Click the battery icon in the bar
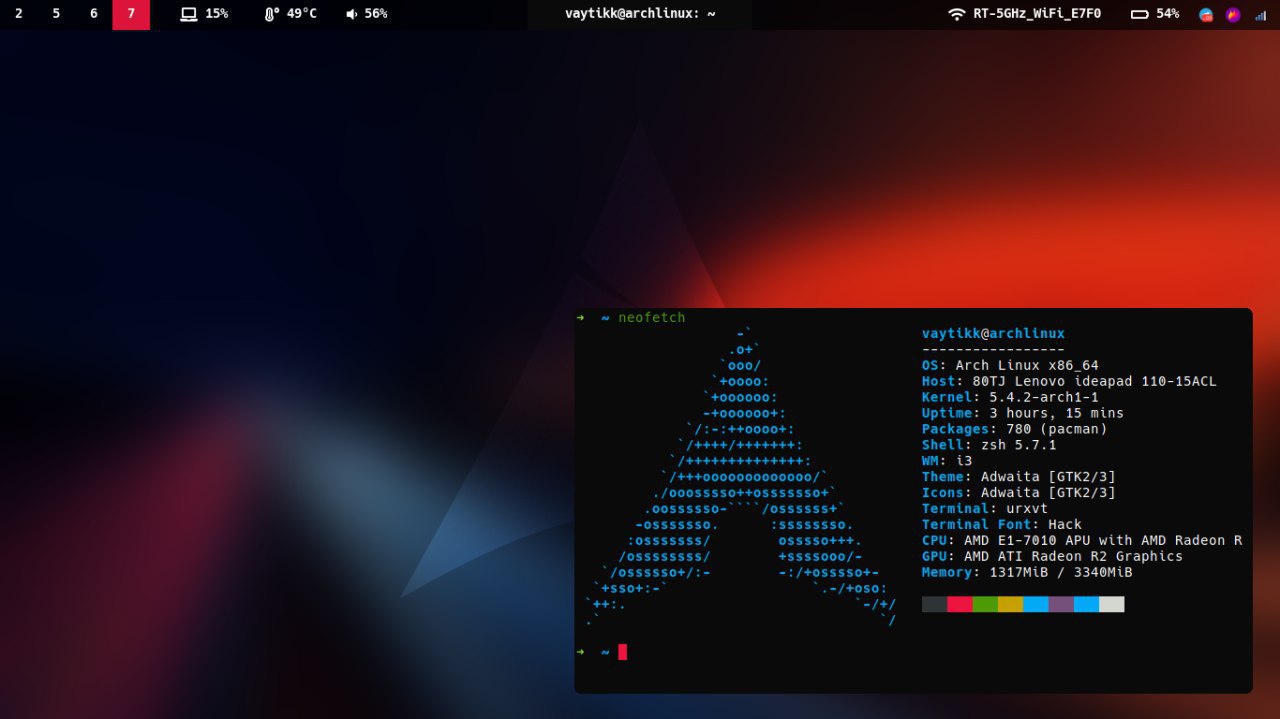1280x719 pixels. pyautogui.click(x=1139, y=14)
